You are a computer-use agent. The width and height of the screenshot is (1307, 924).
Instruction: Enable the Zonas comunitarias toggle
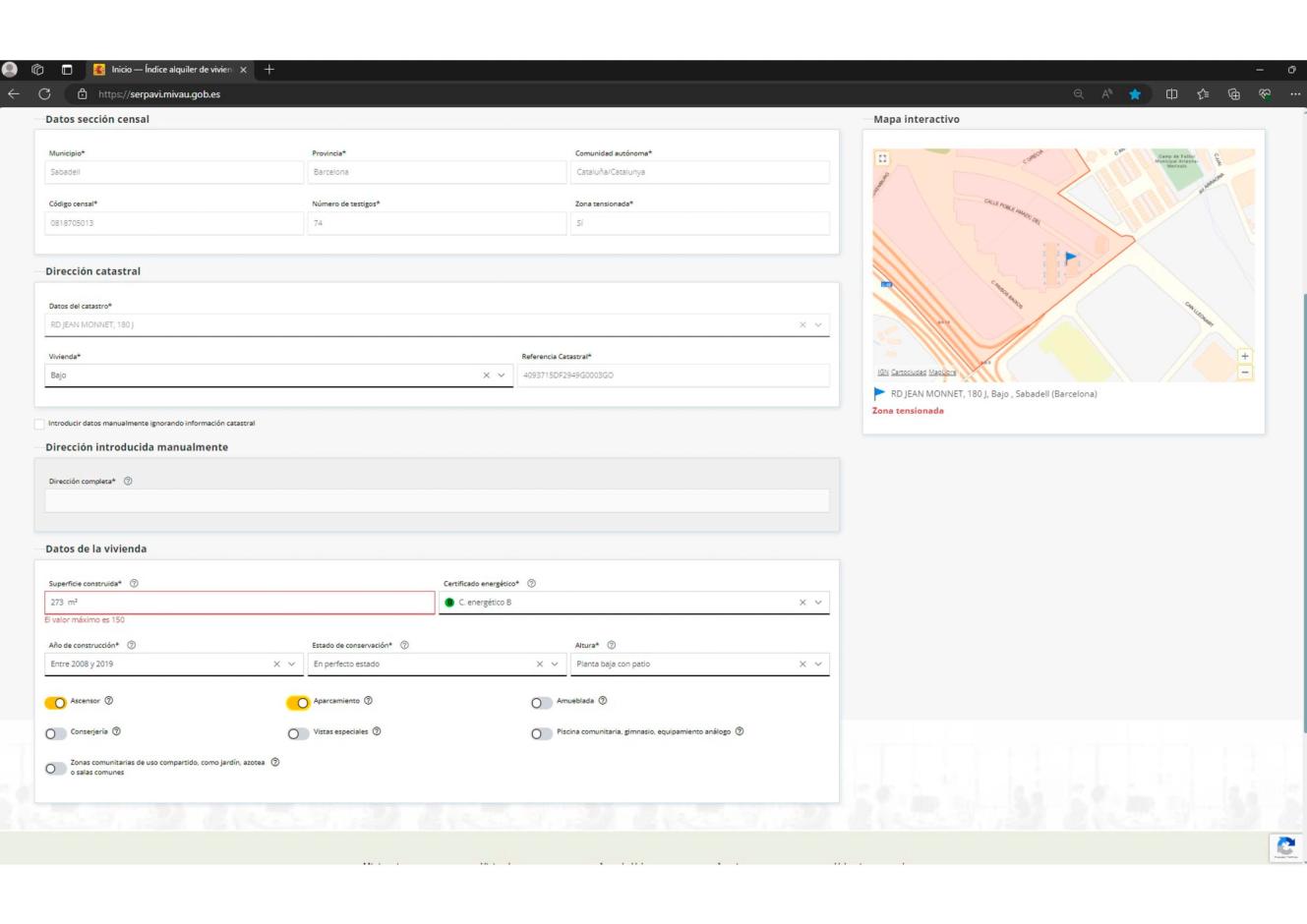tap(56, 768)
